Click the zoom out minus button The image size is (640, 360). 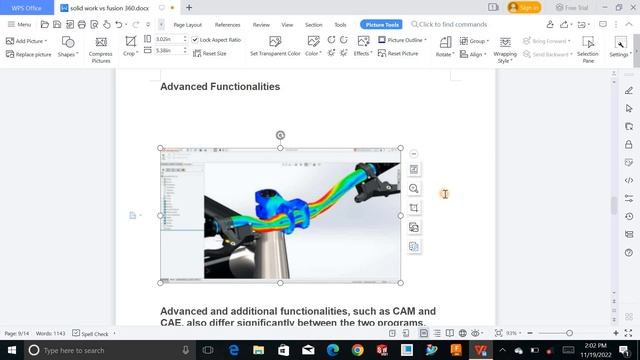[x=530, y=333]
